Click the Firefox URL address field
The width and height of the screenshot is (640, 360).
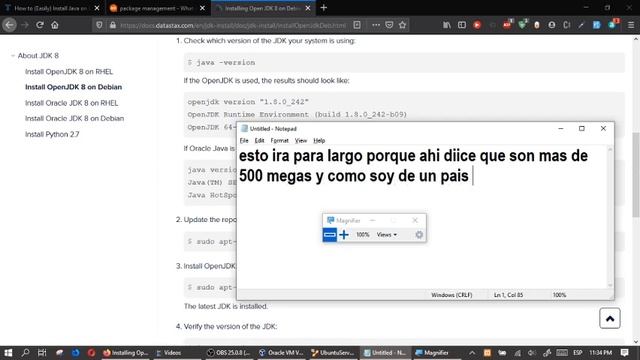pyautogui.click(x=233, y=25)
